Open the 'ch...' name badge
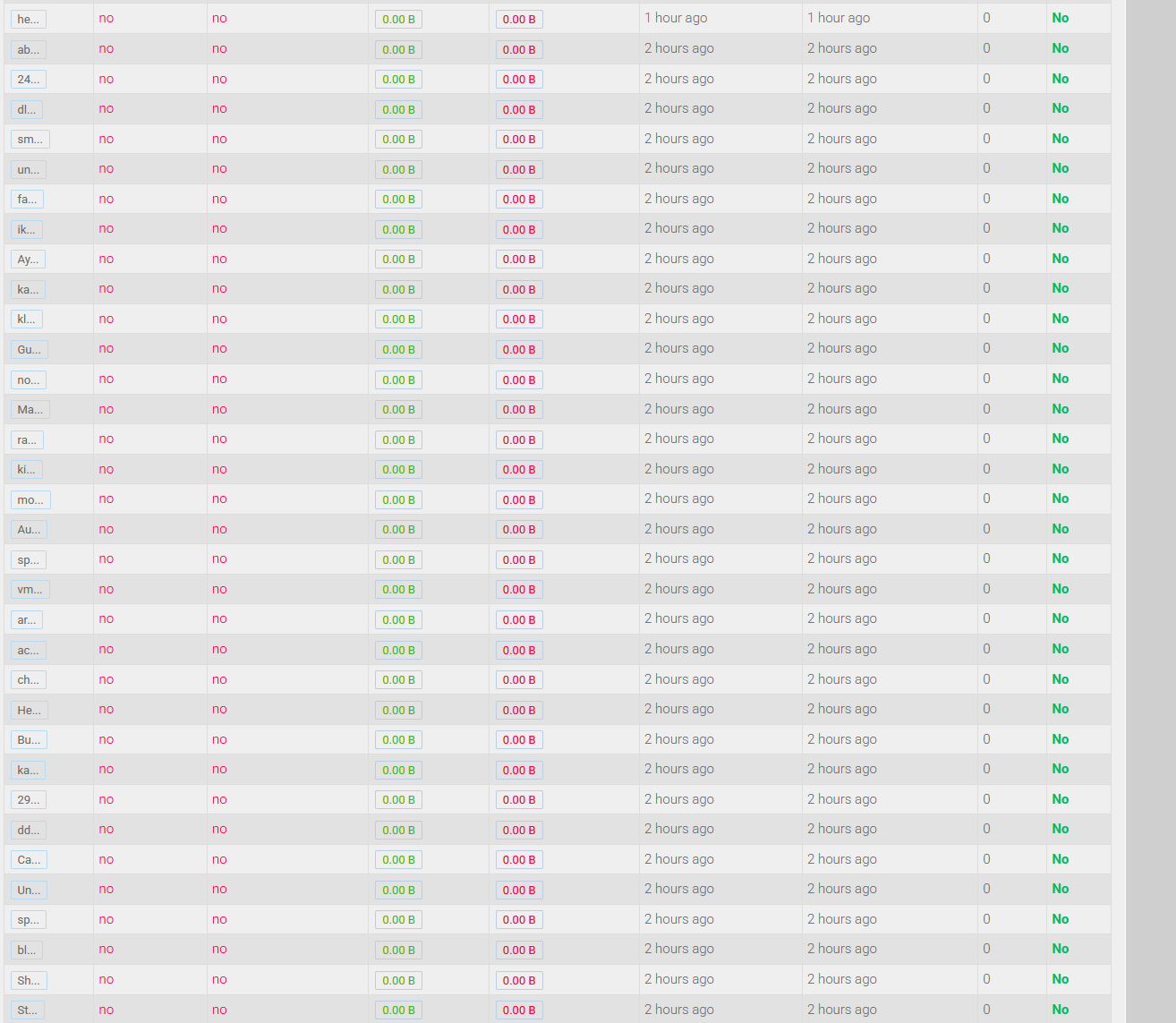Screen dimensions: 1176x1023 point(28,680)
